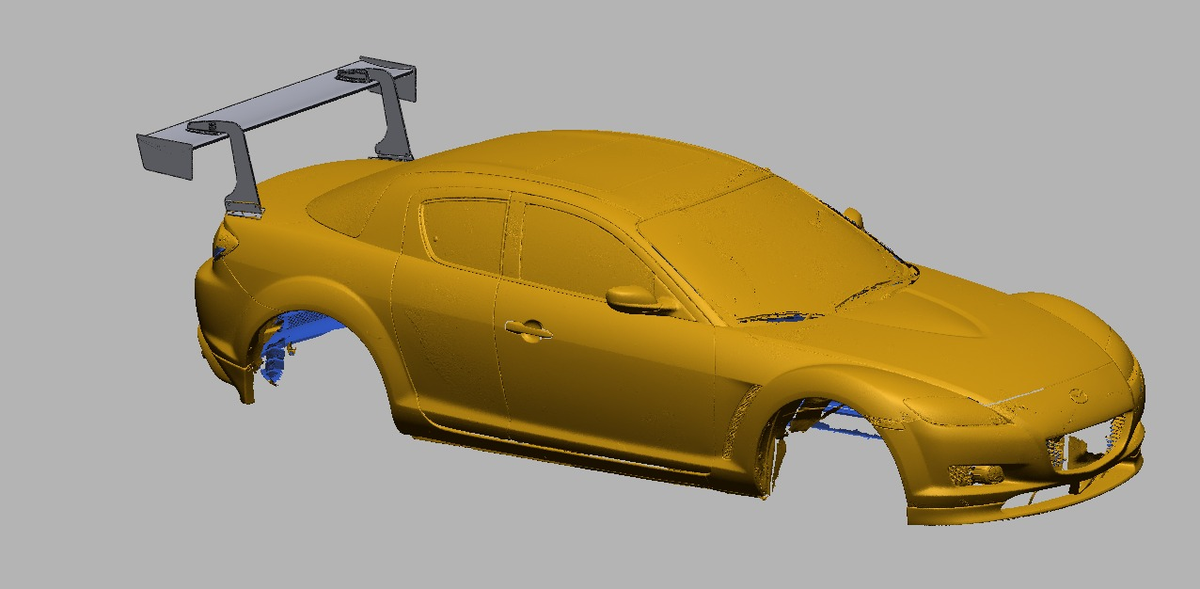Click the fog light recess in front bumper
Viewport: 1200px width, 589px height.
point(977,473)
